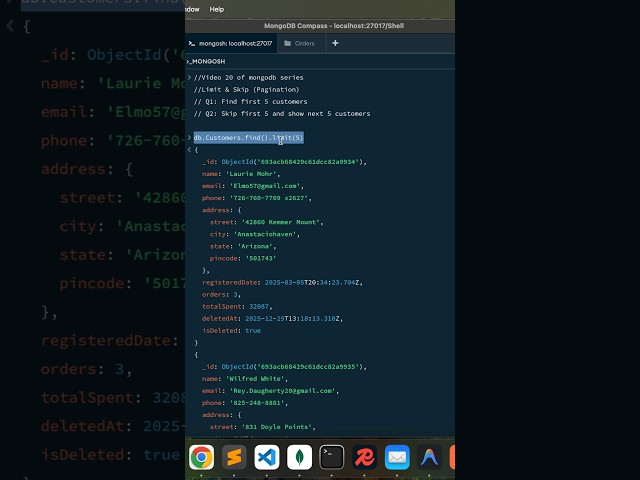Open the rainbow A-shaped app in the dock

(x=429, y=457)
